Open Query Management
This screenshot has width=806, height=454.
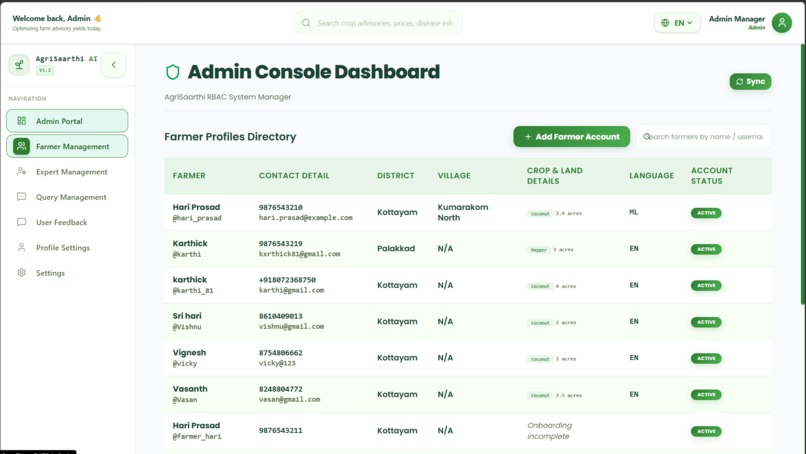[67, 197]
